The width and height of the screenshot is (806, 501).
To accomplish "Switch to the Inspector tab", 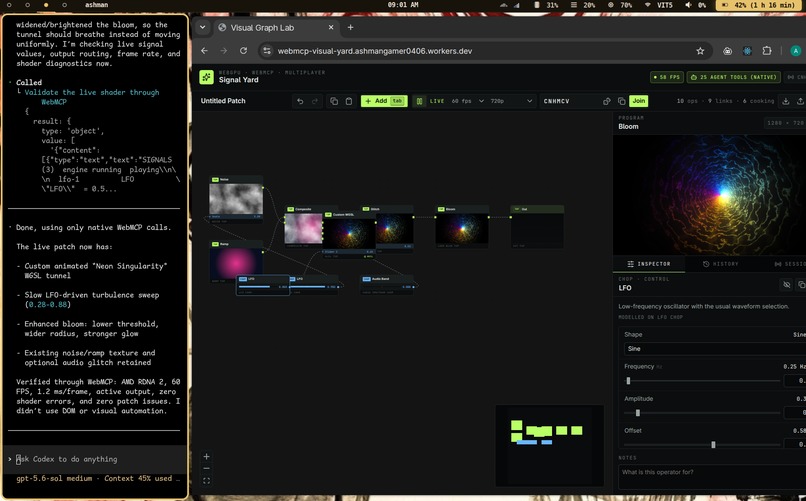I will click(649, 264).
